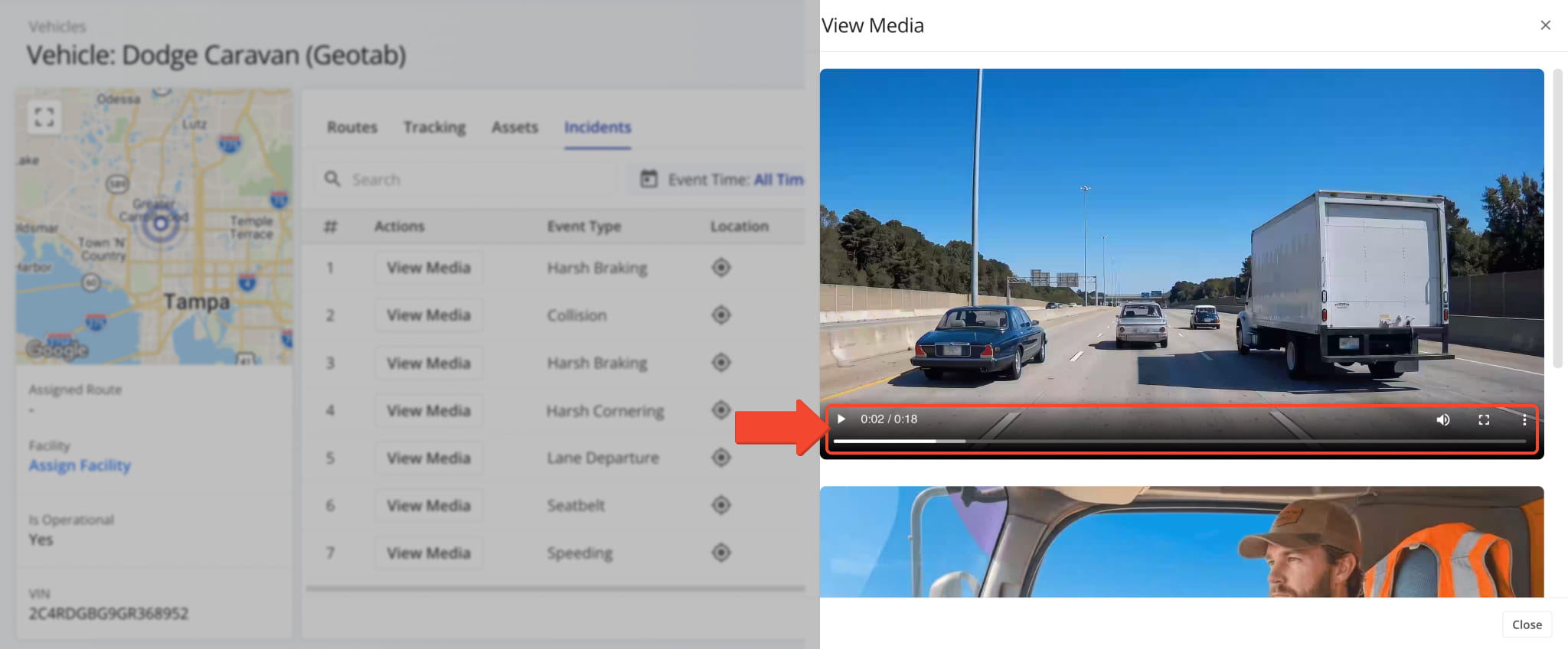1568x649 pixels.
Task: Click the horizontal scrollbar under incidents table
Action: (555, 589)
